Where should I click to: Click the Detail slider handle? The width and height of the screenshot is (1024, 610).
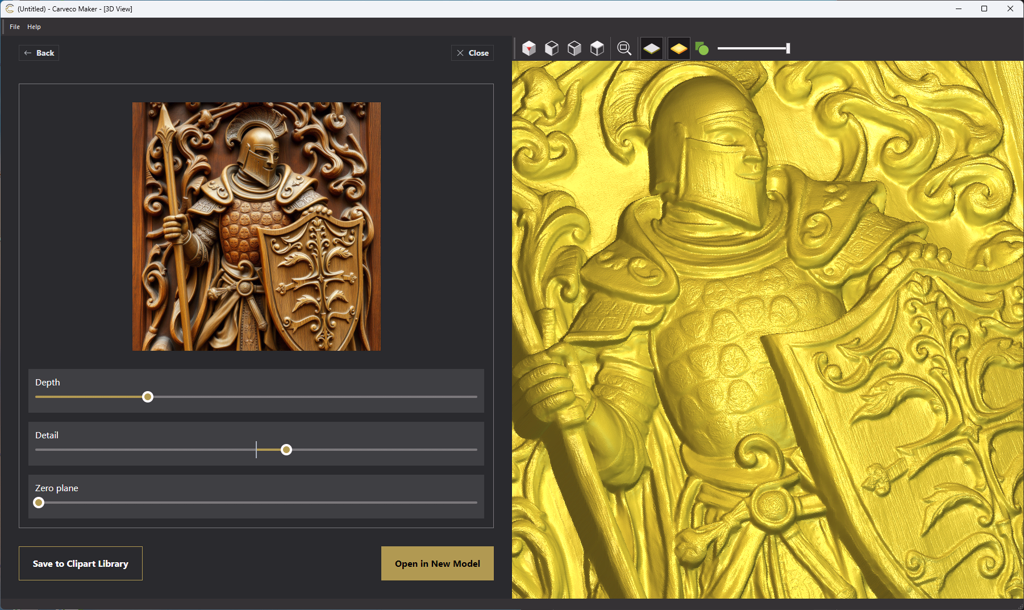(x=286, y=450)
